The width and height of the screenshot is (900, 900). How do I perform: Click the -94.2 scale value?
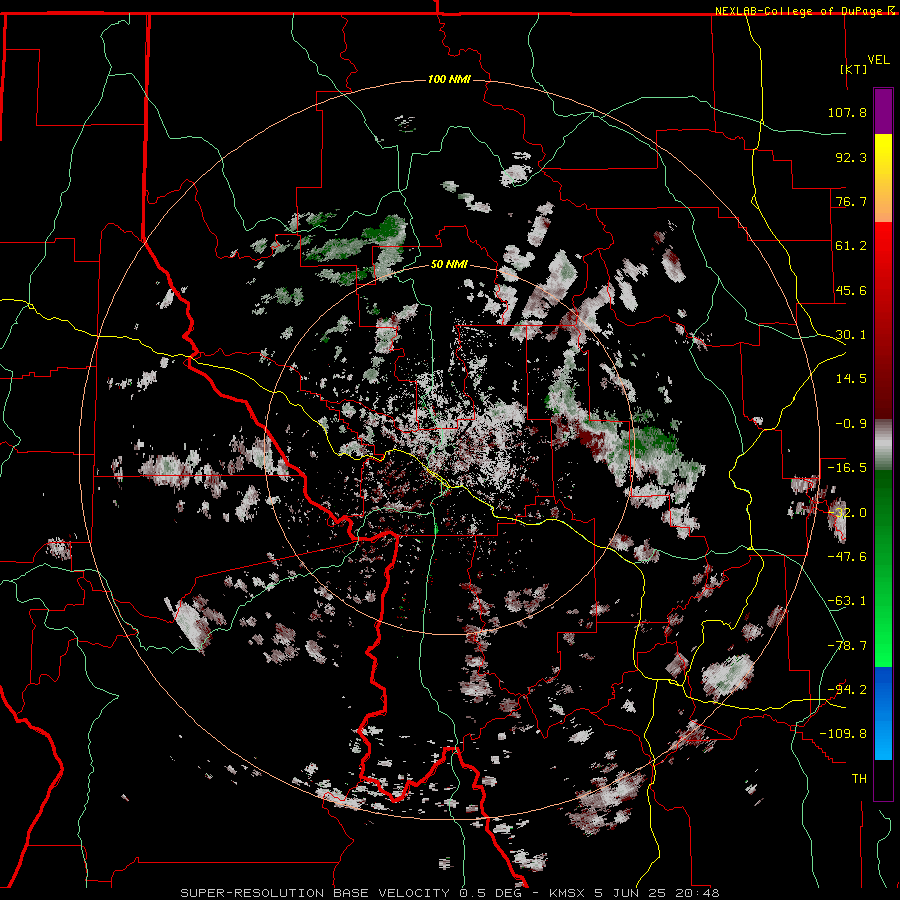pos(847,690)
